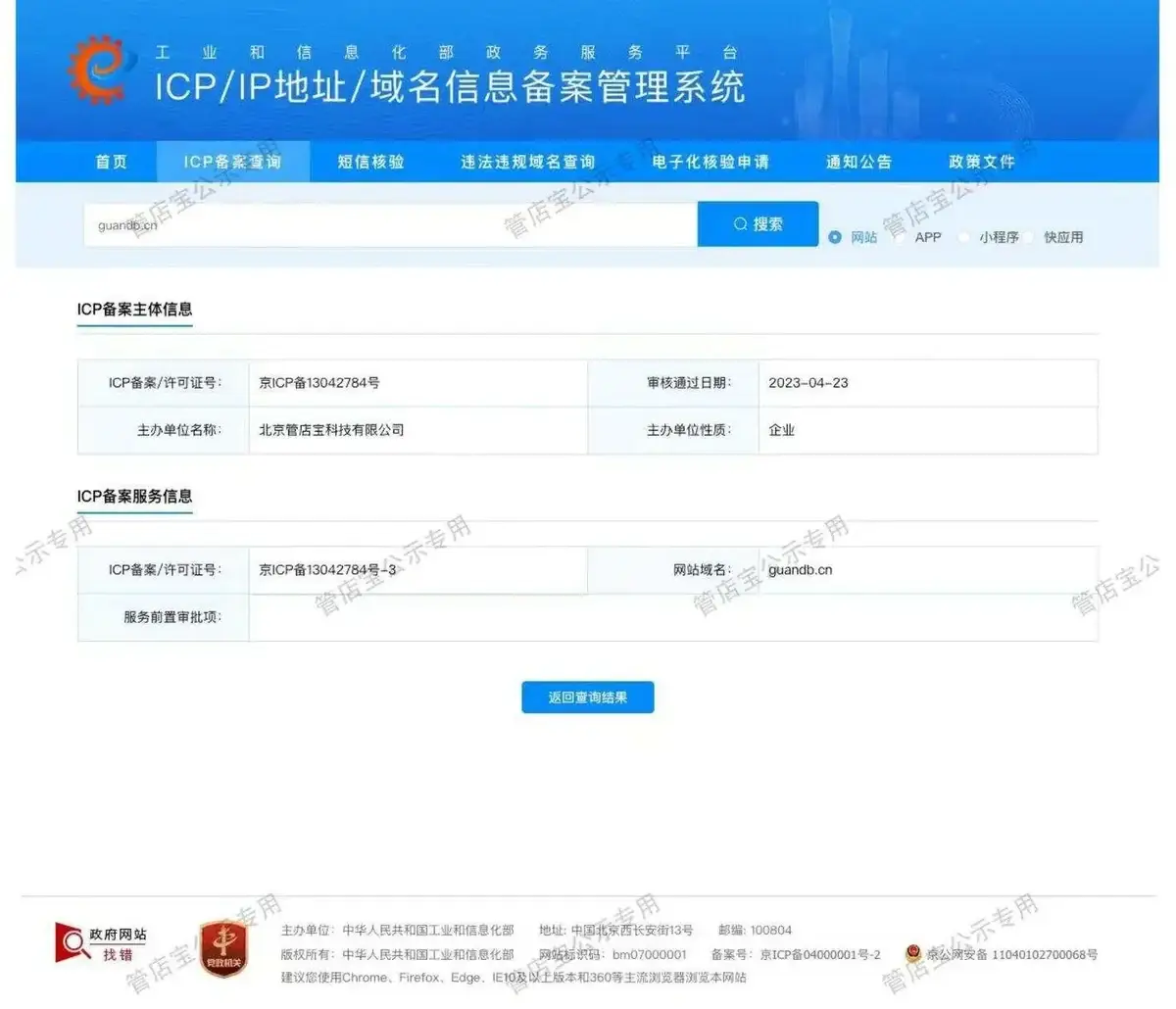
Task: Click the 服务前置审批项 label
Action: pos(172,617)
